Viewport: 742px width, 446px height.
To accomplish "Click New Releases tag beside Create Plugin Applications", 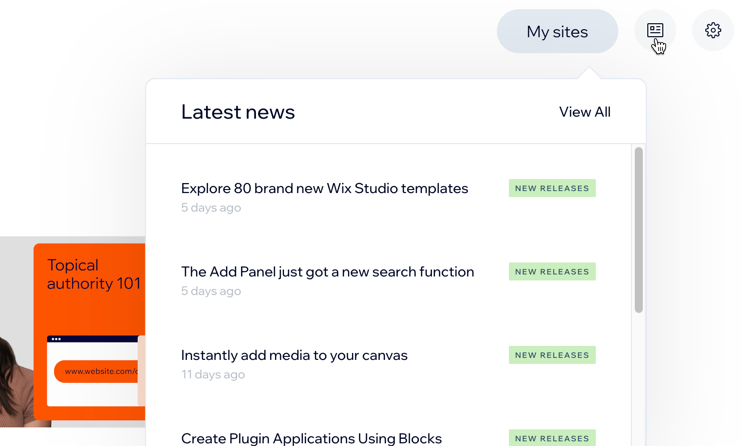I will tap(552, 438).
